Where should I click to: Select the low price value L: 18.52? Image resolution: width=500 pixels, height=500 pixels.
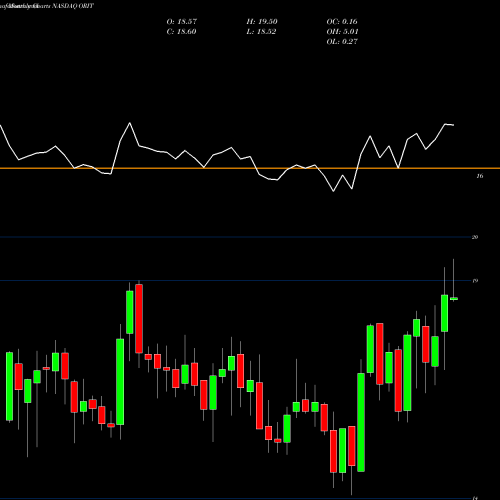pyautogui.click(x=261, y=32)
